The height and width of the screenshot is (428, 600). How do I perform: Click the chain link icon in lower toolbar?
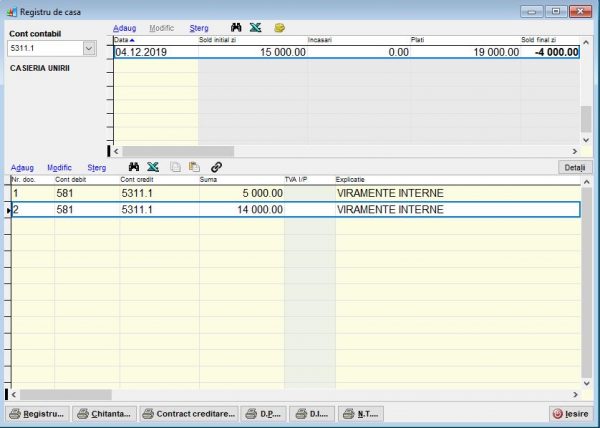216,167
